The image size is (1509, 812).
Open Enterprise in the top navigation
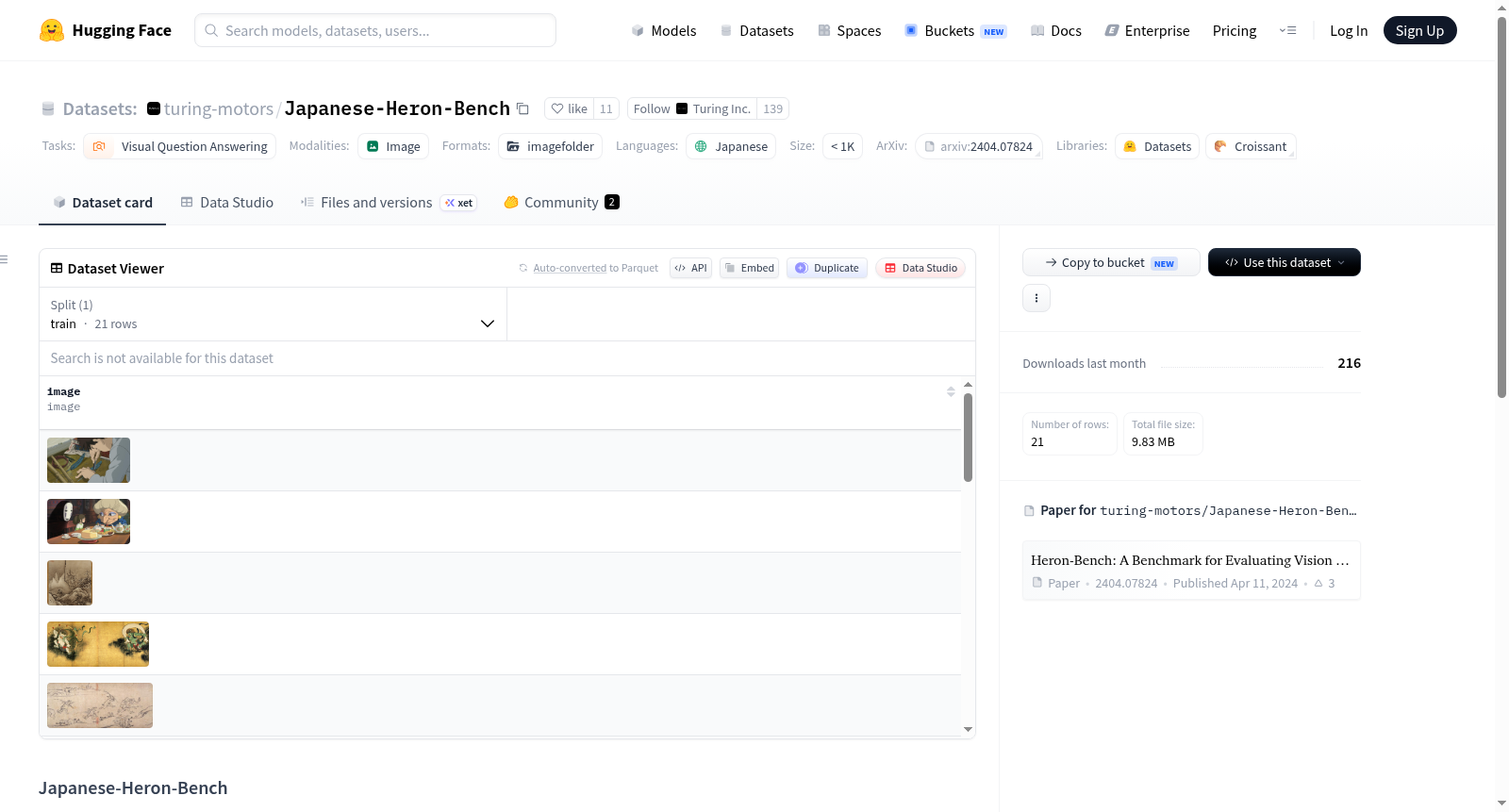pyautogui.click(x=1148, y=30)
